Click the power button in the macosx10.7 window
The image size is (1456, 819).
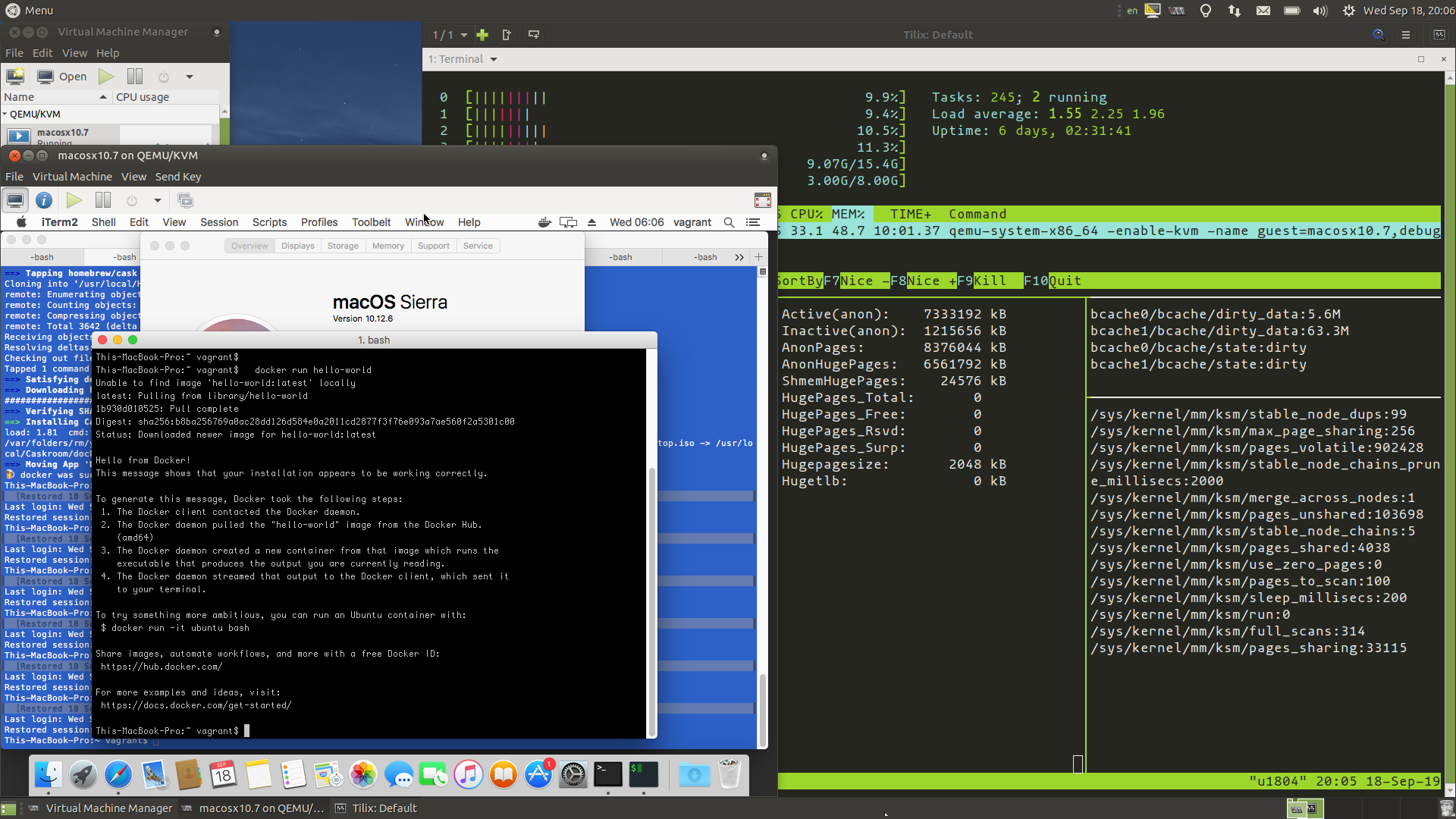coord(132,200)
